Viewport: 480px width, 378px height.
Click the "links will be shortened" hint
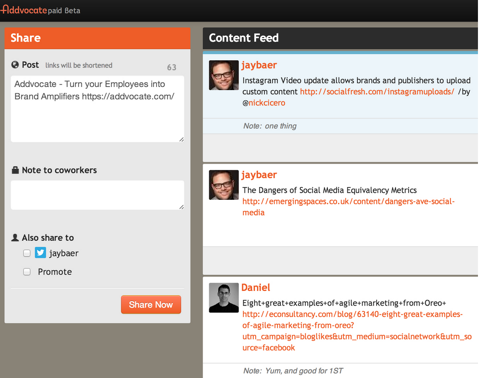(79, 65)
